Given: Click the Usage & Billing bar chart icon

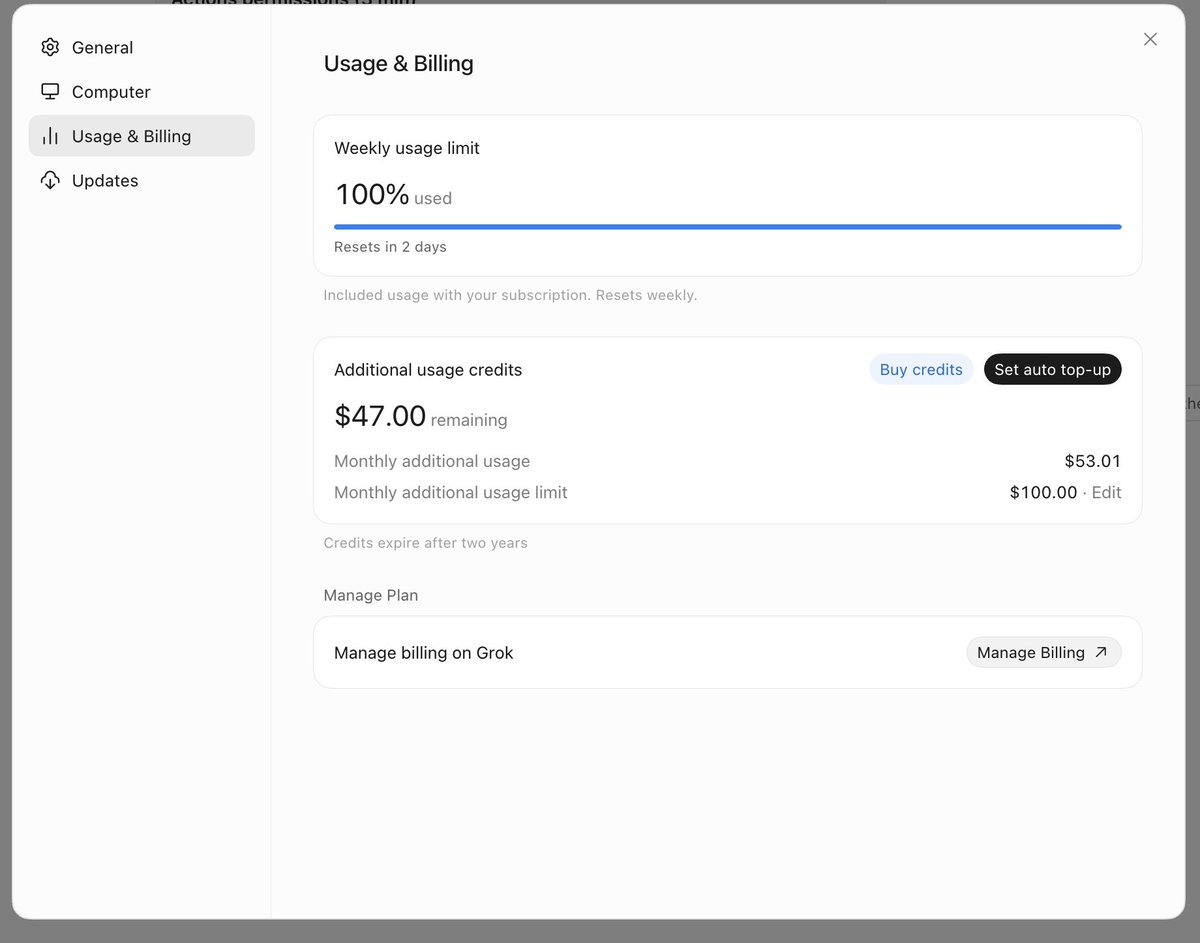Looking at the screenshot, I should pyautogui.click(x=50, y=136).
